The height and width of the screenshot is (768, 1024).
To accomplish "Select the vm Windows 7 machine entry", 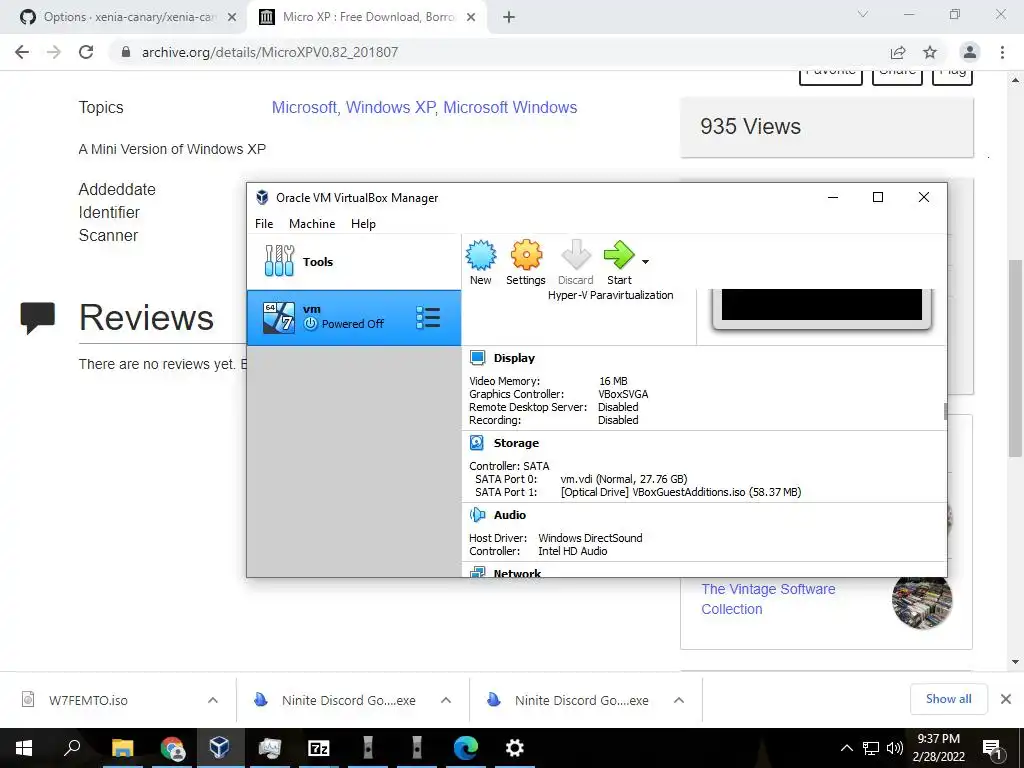I will [354, 317].
